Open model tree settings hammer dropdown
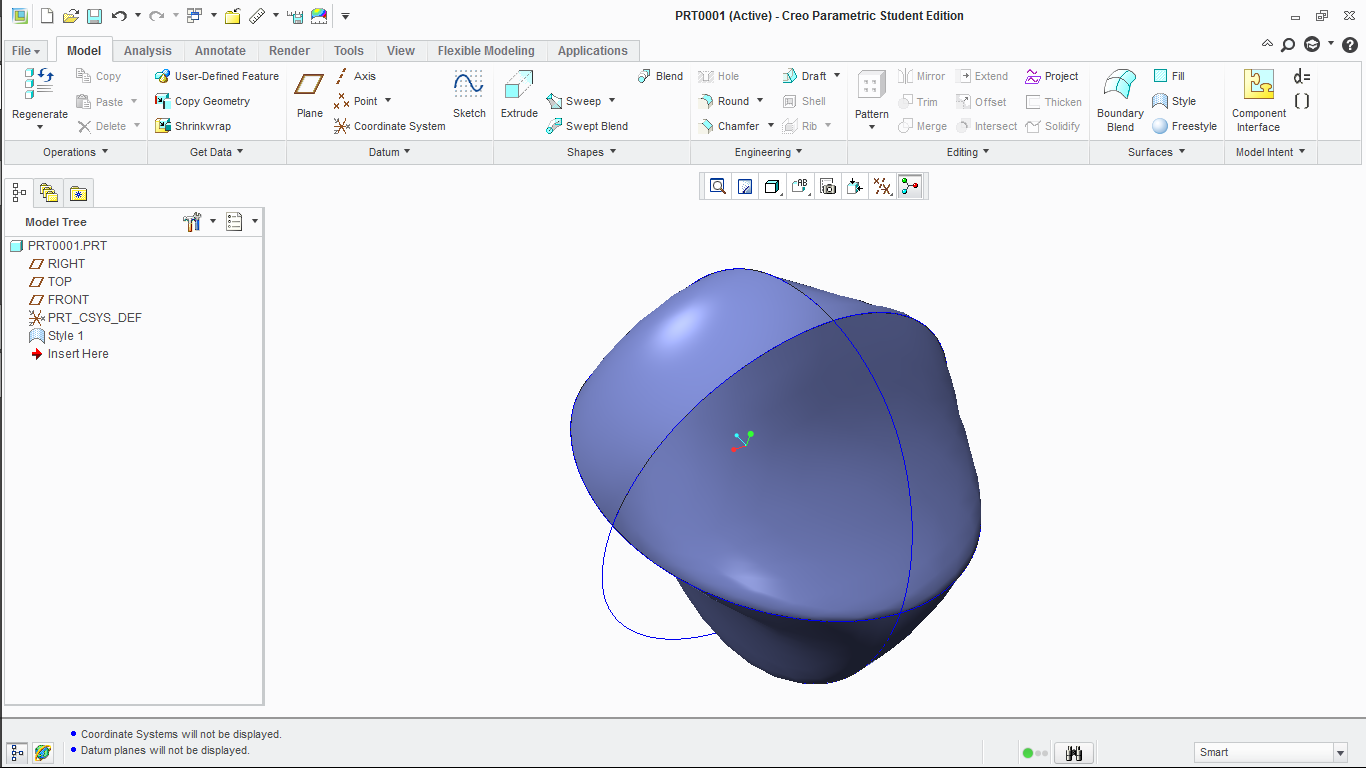This screenshot has width=1366, height=768. coord(199,222)
